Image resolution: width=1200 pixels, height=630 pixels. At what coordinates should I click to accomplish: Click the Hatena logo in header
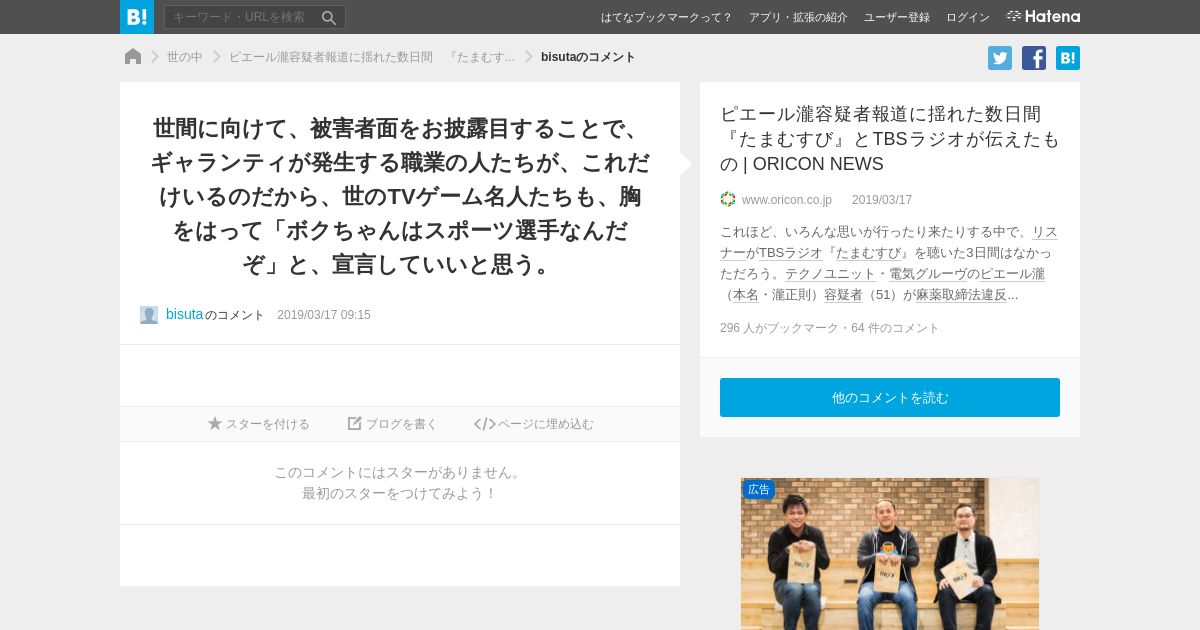tap(1043, 17)
